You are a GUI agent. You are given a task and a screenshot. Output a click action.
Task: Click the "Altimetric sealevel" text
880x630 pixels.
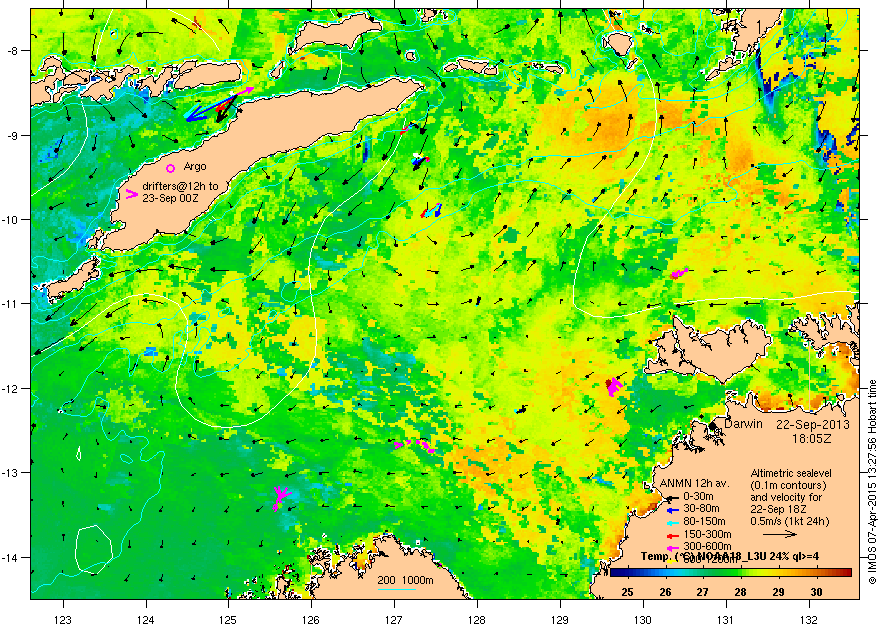click(x=791, y=473)
